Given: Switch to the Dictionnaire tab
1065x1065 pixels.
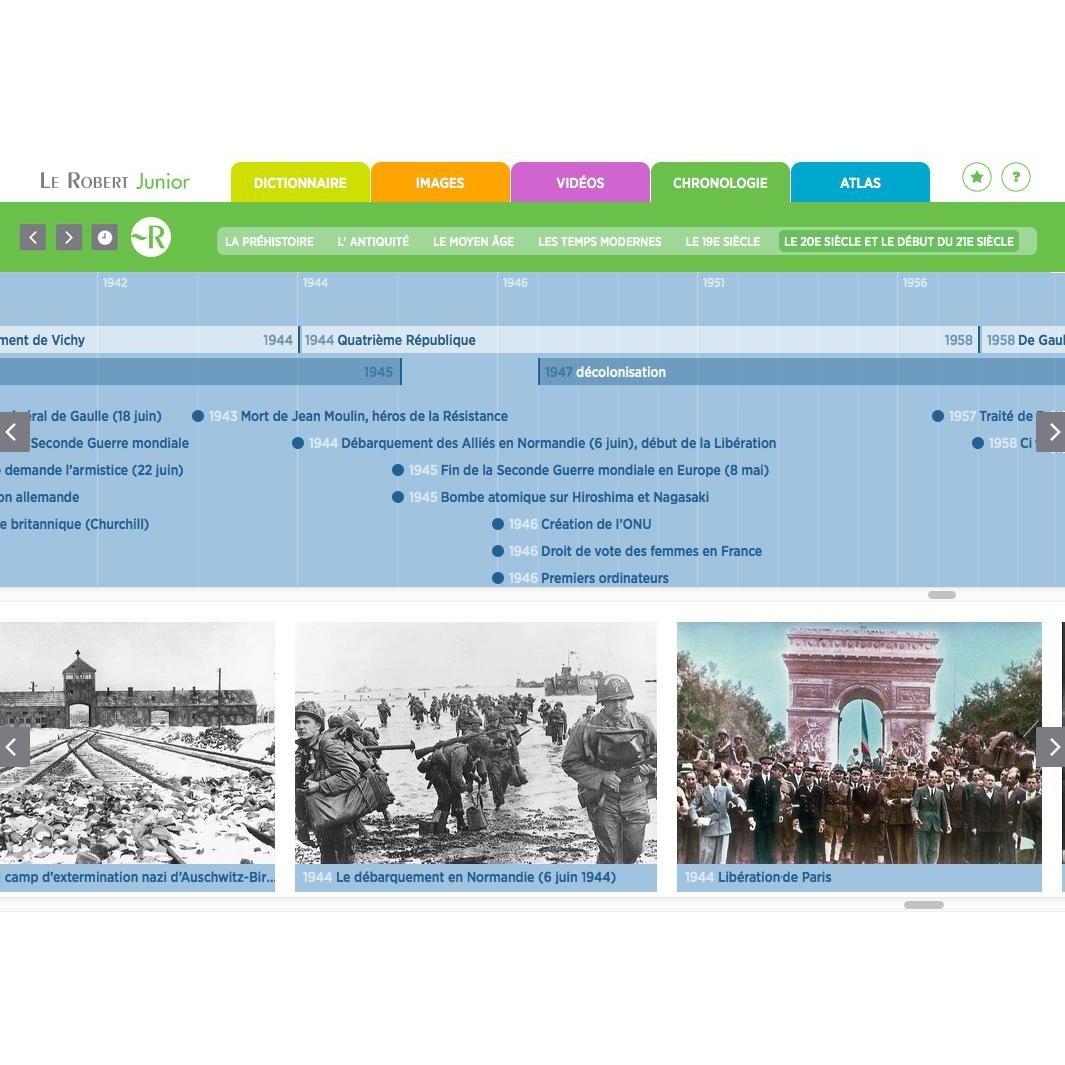Looking at the screenshot, I should click(x=300, y=183).
